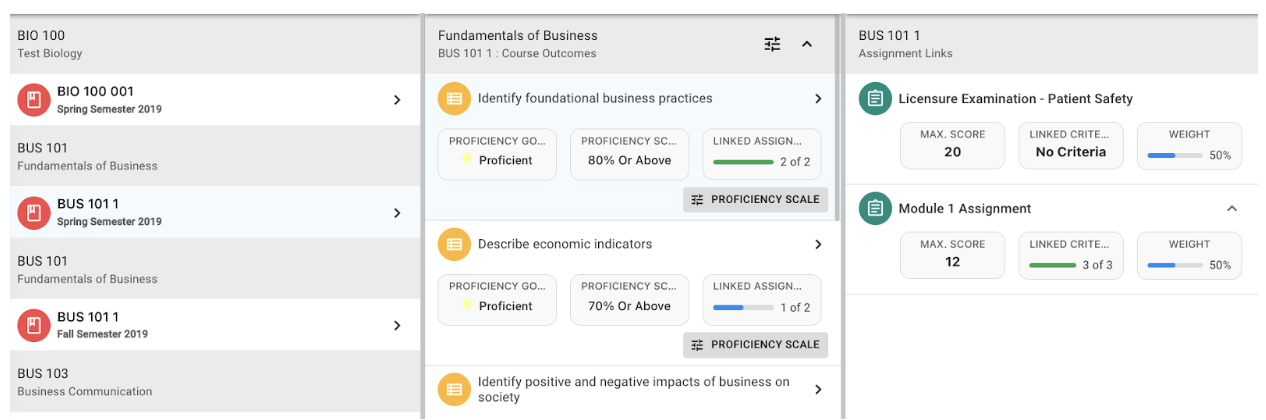Viewport: 1266px width, 420px height.
Task: Collapse Module 1 Assignment details
Action: click(x=1232, y=209)
